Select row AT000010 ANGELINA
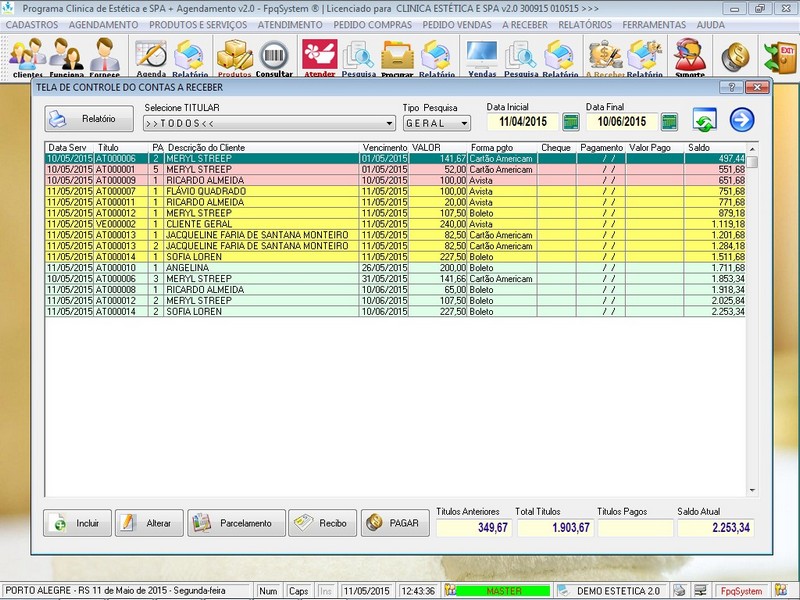Viewport: 800px width, 600px height. 395,268
